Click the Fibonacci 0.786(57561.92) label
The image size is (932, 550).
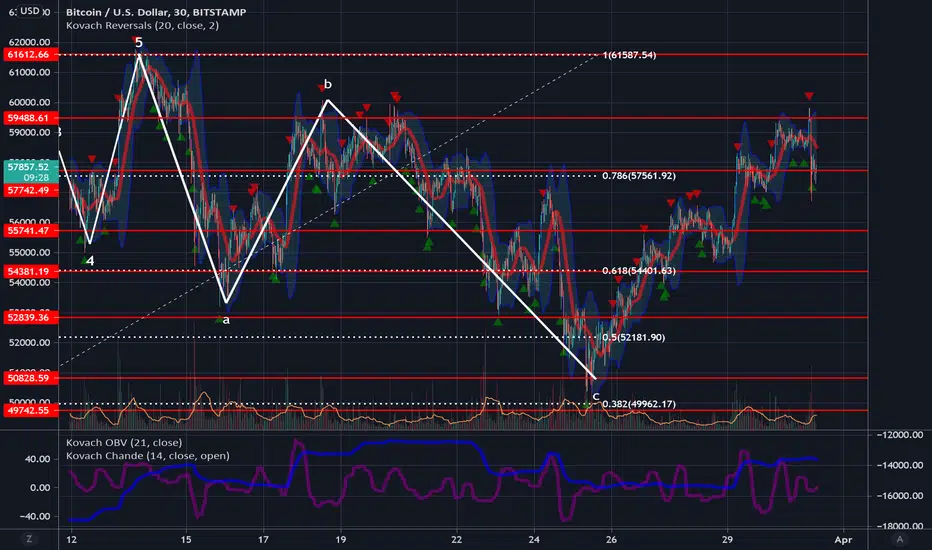point(639,176)
